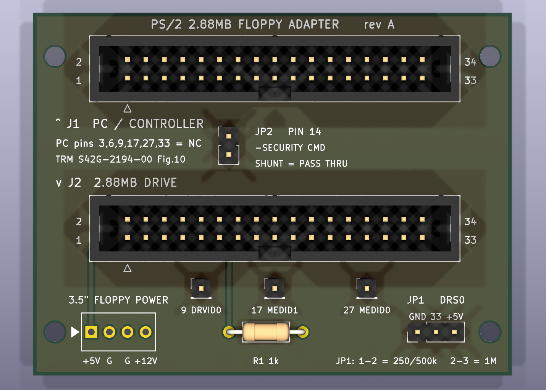The image size is (546, 390).
Task: Click the top-left mounting hole
Action: click(x=55, y=56)
